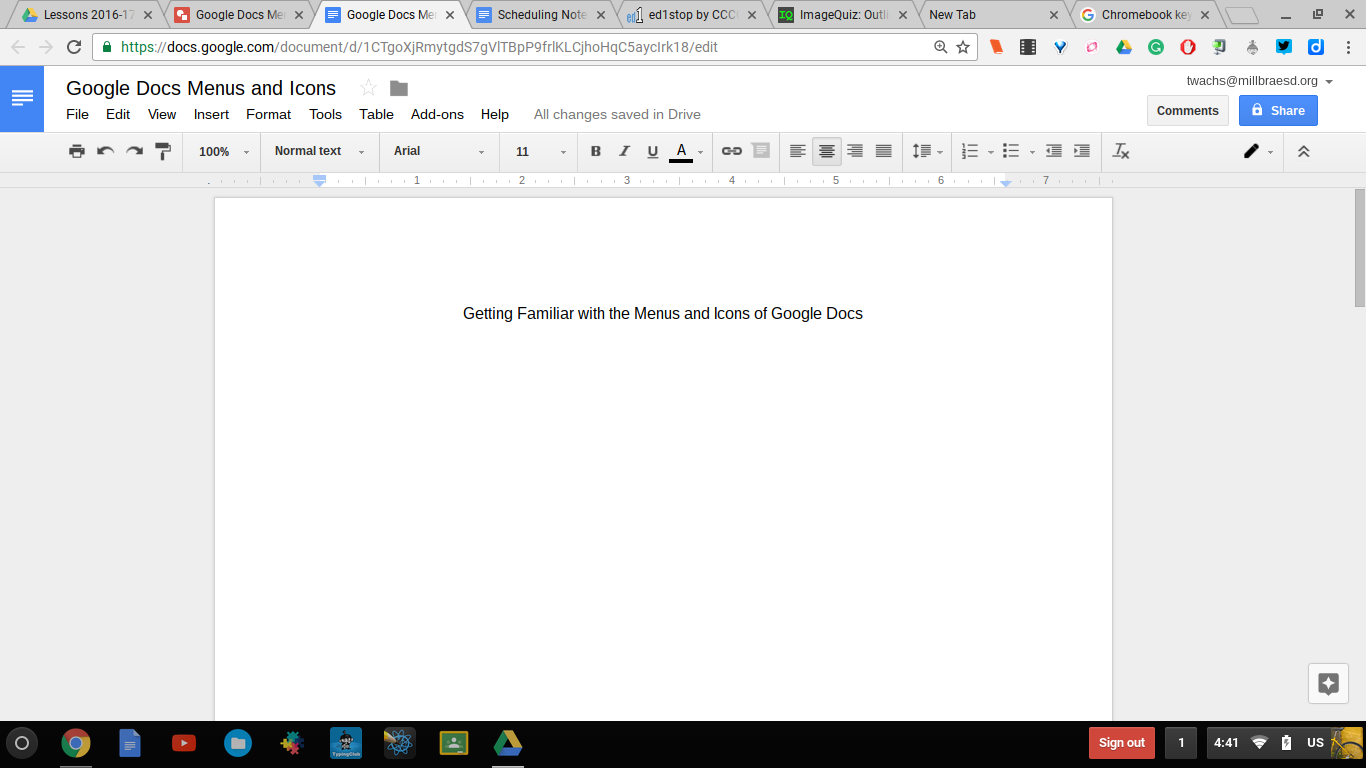Screen dimensions: 1366x768
Task: Click the vertical scrollbar thumb
Action: tap(1360, 248)
